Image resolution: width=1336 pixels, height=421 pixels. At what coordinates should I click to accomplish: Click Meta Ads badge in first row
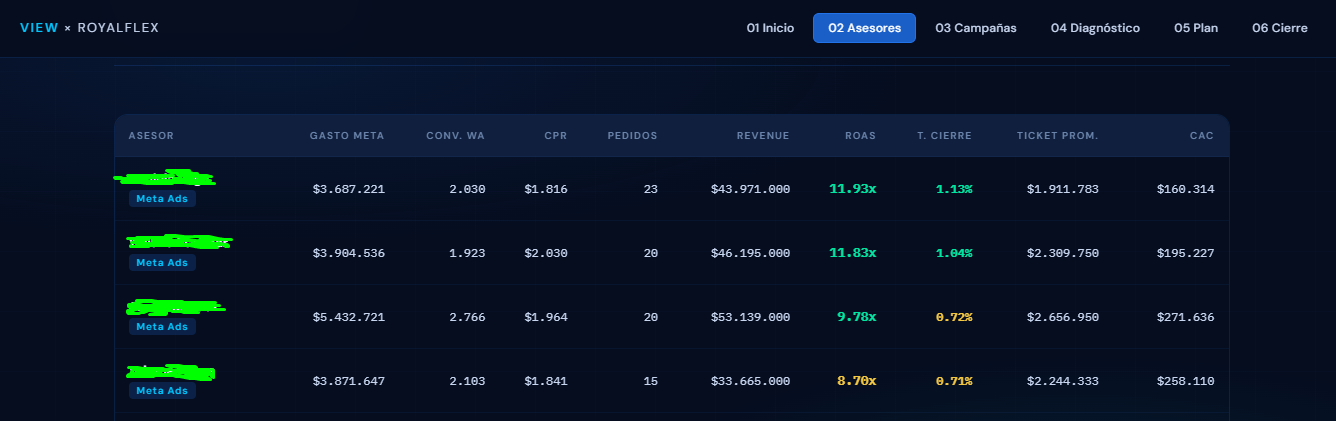[x=162, y=199]
